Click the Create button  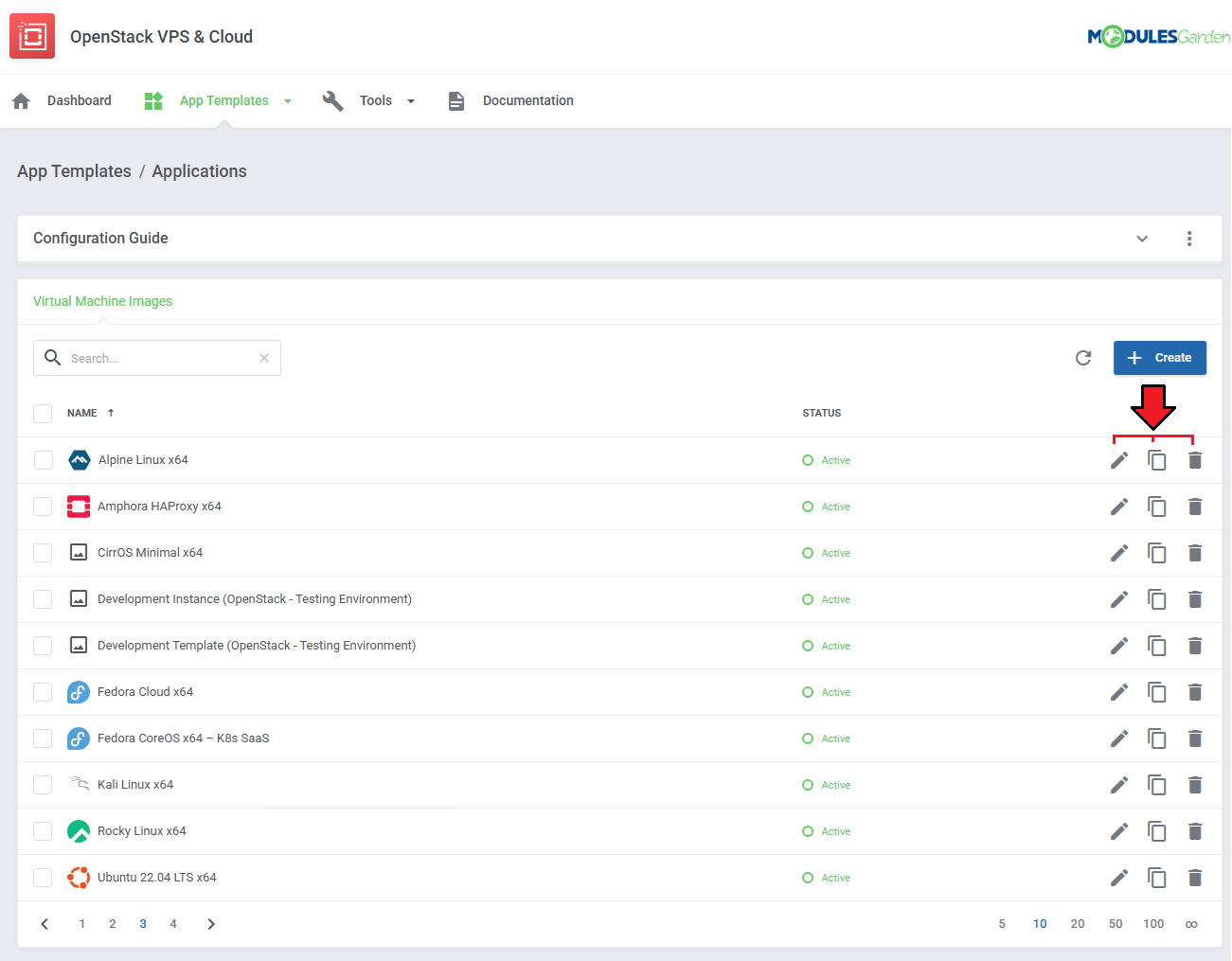tap(1159, 358)
